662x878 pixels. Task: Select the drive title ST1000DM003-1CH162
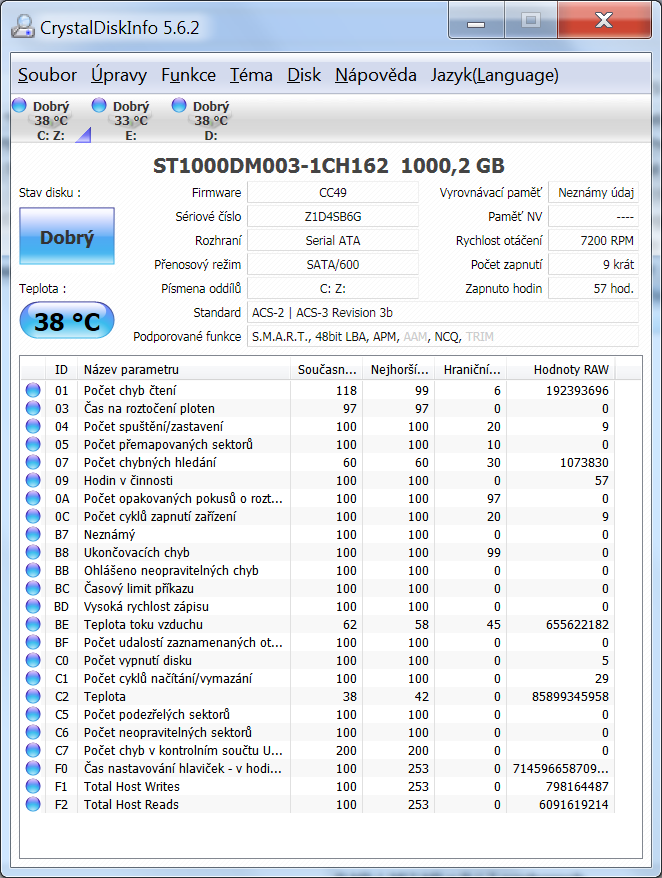271,166
